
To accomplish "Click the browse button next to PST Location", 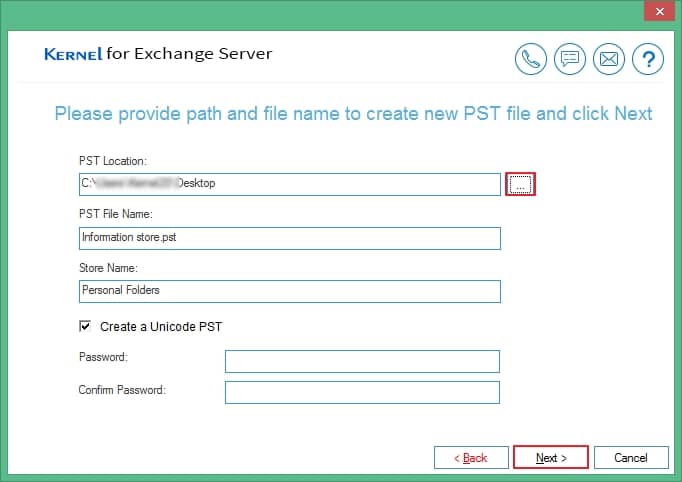I will pyautogui.click(x=520, y=184).
